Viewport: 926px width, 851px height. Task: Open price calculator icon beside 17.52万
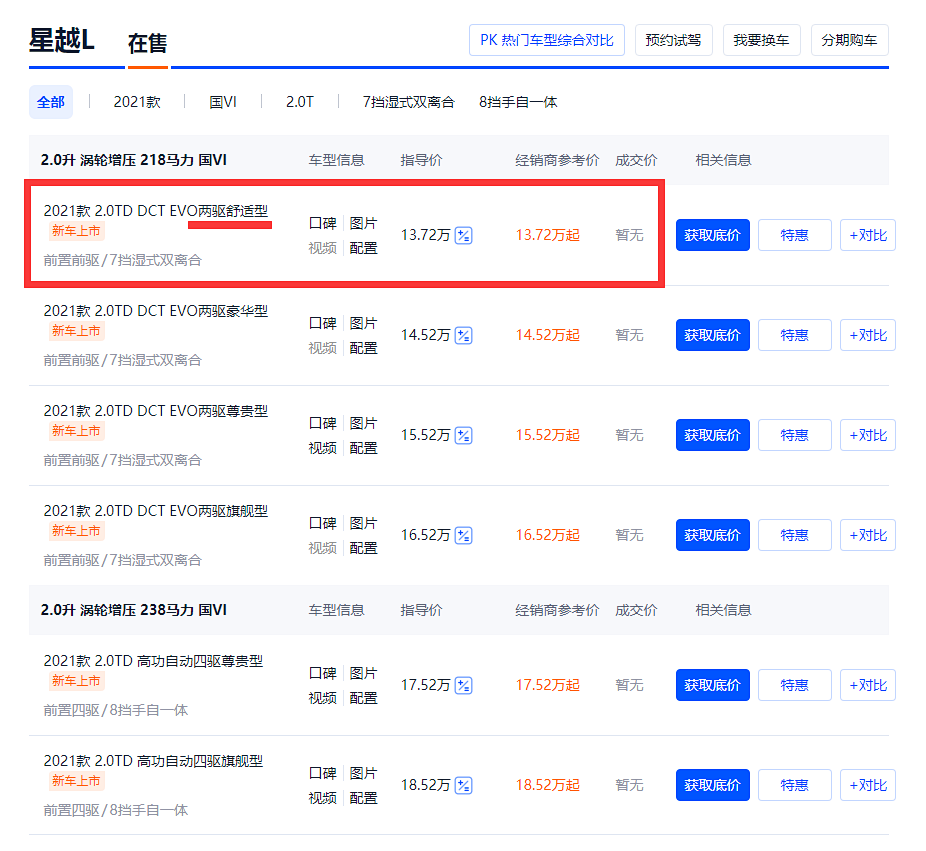(464, 685)
